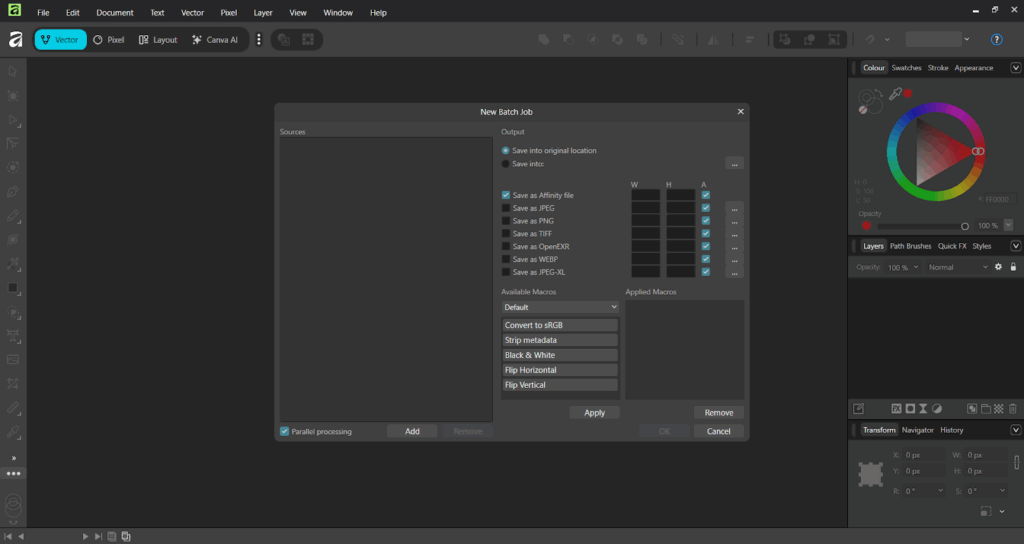Image resolution: width=1024 pixels, height=544 pixels.
Task: Click the Transform anchor point selector
Action: coord(870,473)
